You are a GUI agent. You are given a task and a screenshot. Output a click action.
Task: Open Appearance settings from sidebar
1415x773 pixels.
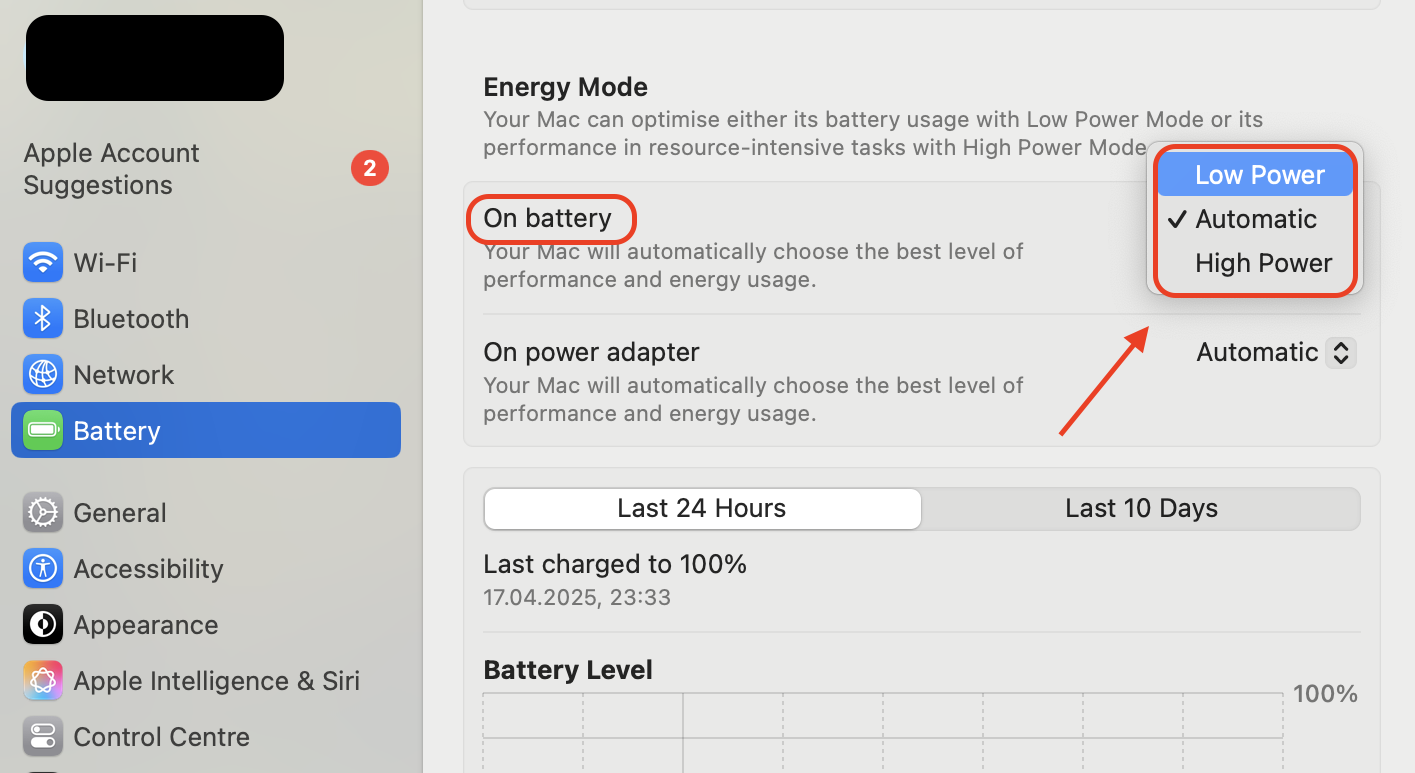pos(42,624)
